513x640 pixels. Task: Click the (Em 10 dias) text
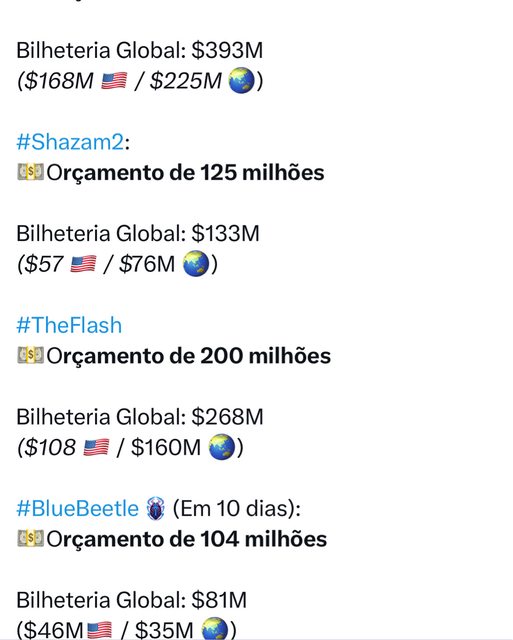237,509
